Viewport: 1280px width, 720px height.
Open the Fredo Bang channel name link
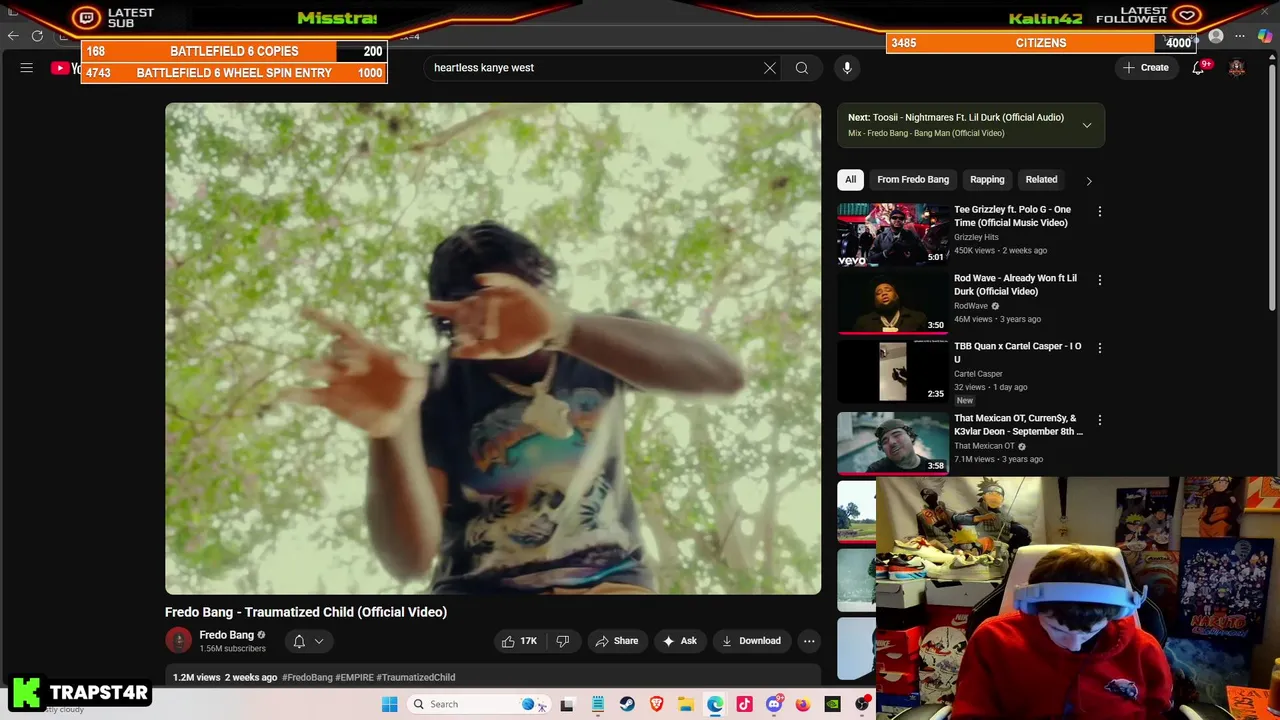226,635
